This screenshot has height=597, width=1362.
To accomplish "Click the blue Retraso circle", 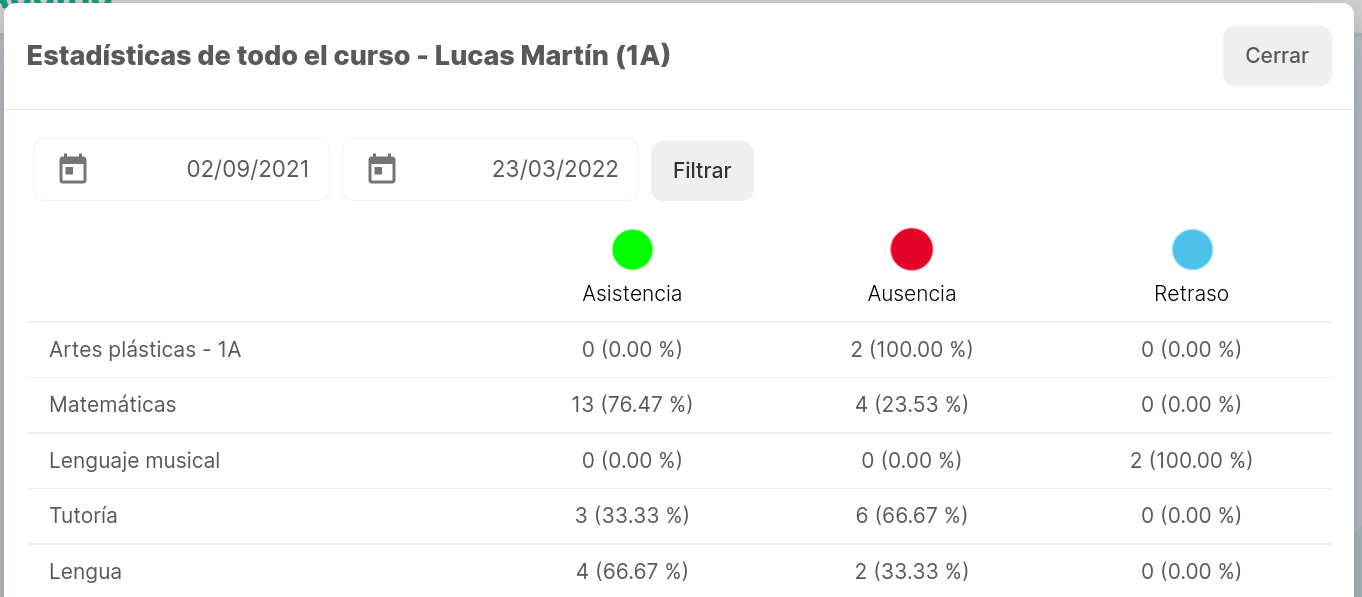I will (x=1192, y=249).
